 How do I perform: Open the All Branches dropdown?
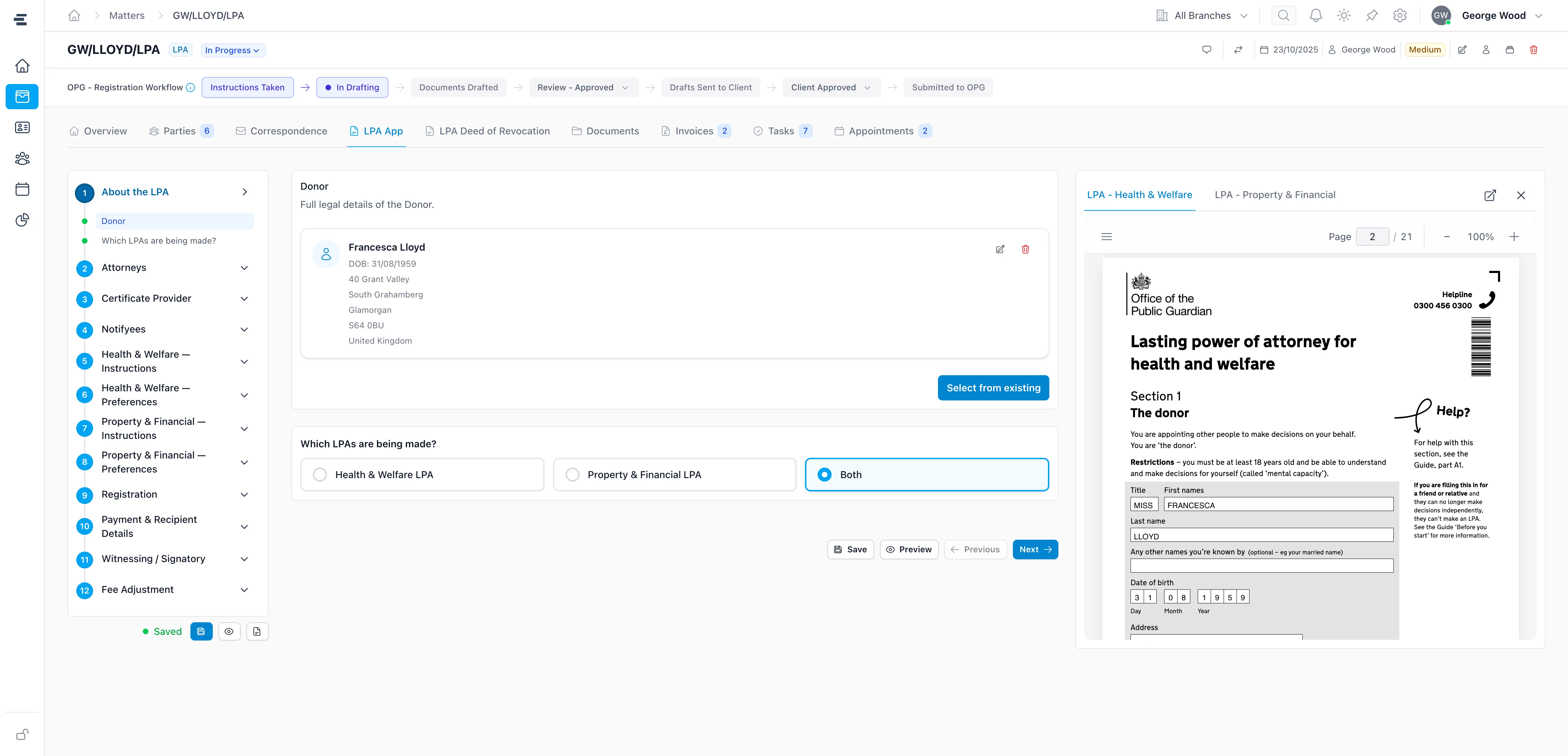tap(1202, 16)
